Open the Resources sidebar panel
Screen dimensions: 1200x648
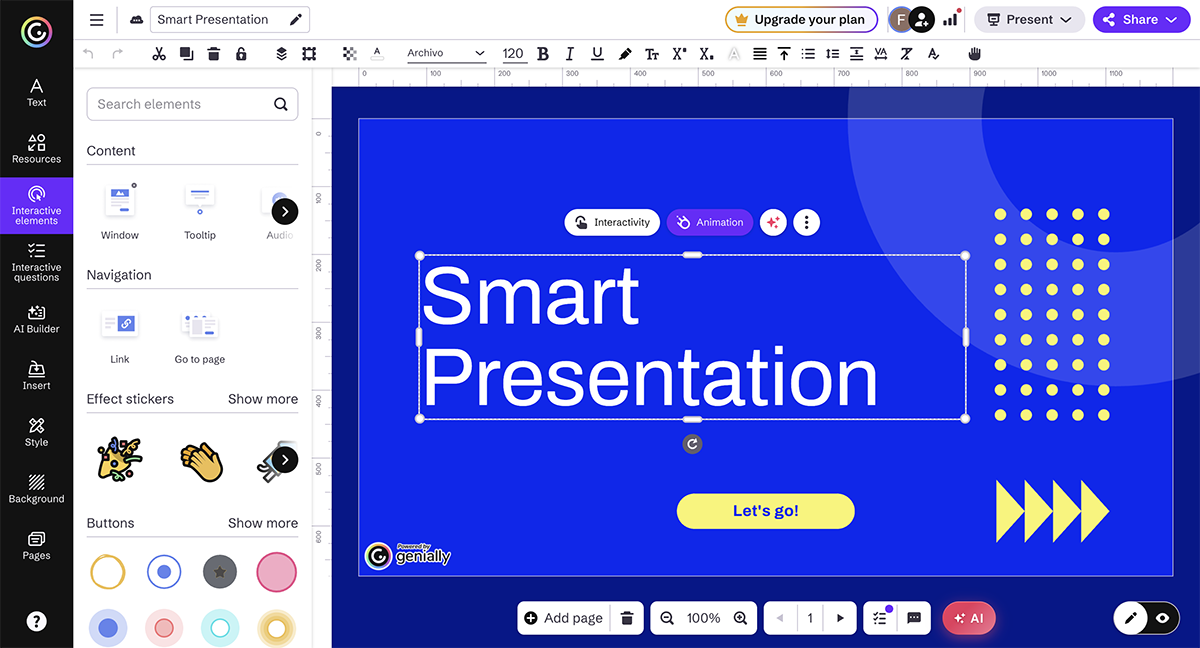click(x=36, y=149)
